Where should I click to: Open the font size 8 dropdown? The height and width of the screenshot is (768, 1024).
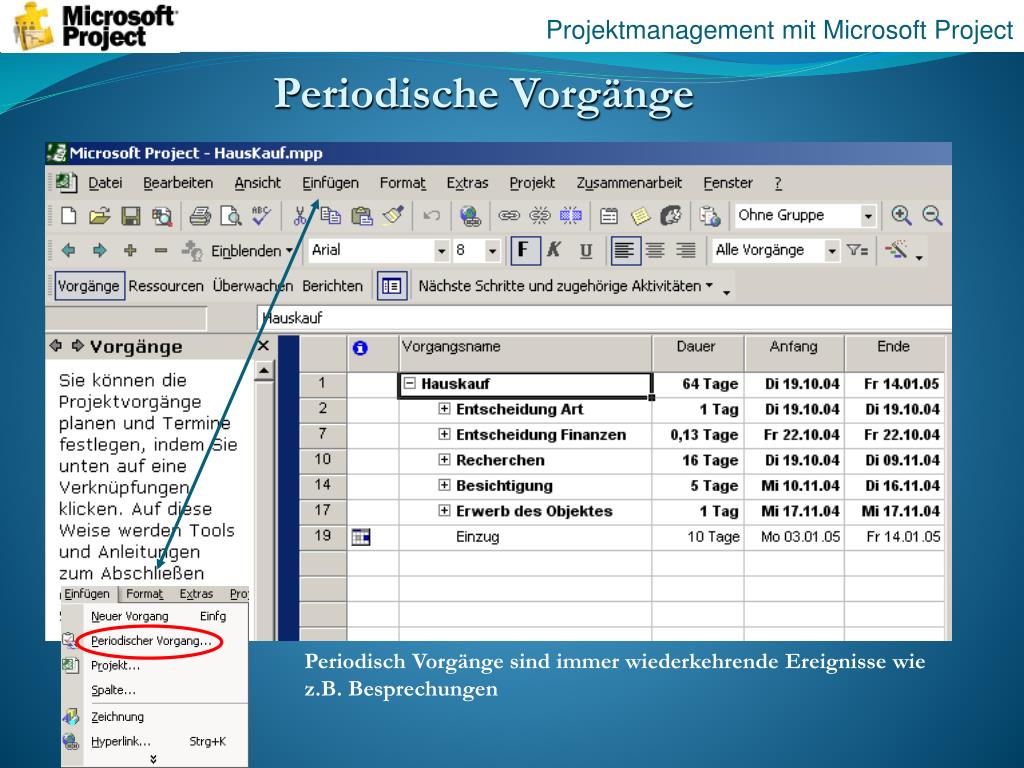(x=492, y=251)
